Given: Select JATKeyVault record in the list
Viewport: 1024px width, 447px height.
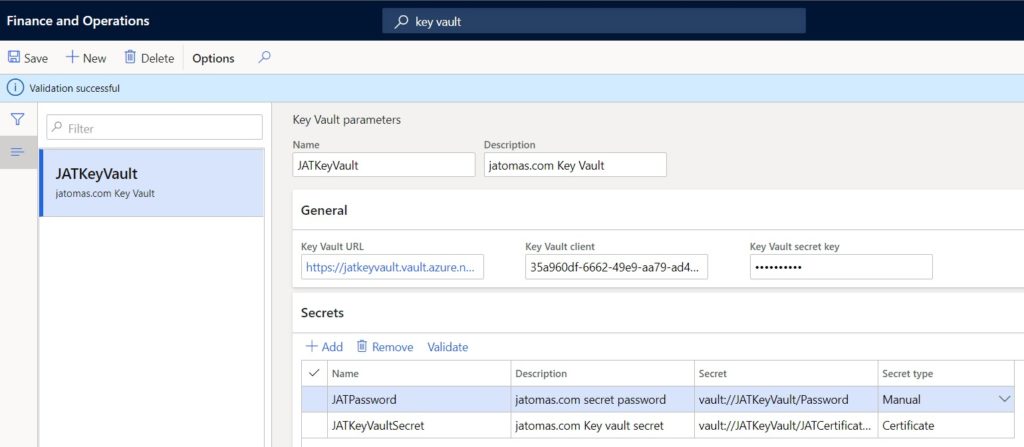Looking at the screenshot, I should 152,182.
